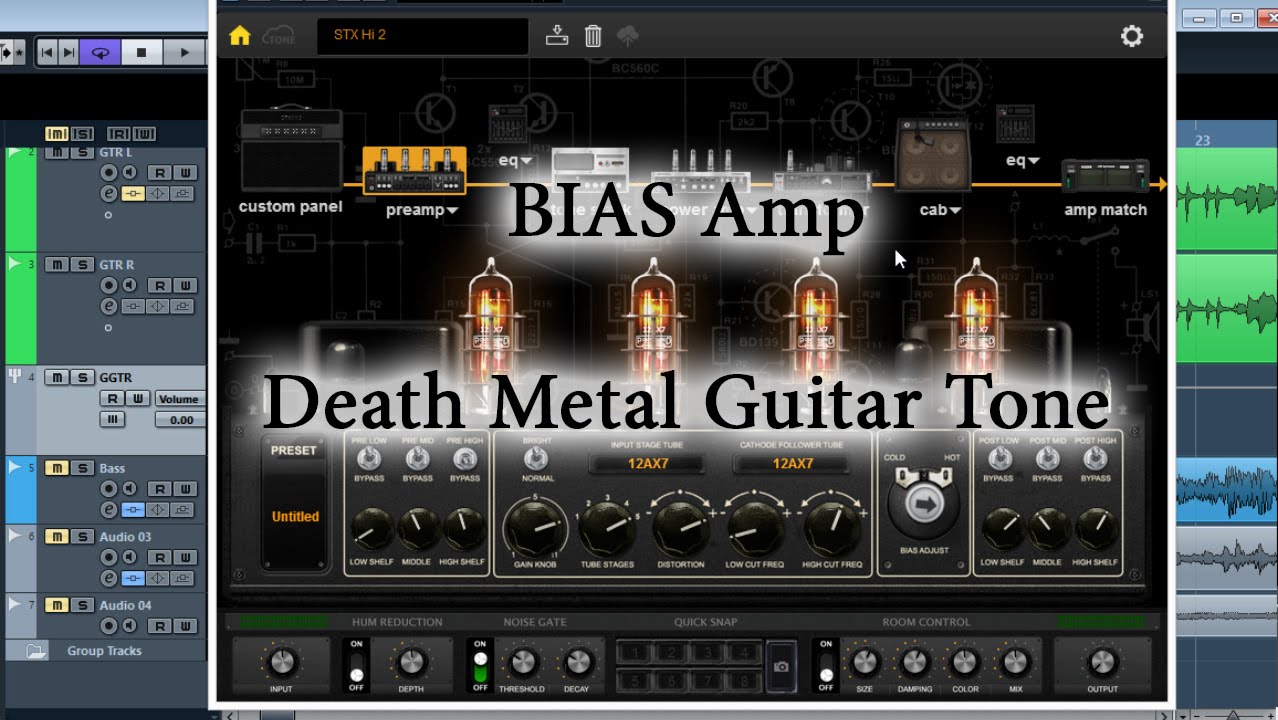Toggle the PRE HIGH bypass switch
The image size is (1278, 720).
[x=464, y=459]
